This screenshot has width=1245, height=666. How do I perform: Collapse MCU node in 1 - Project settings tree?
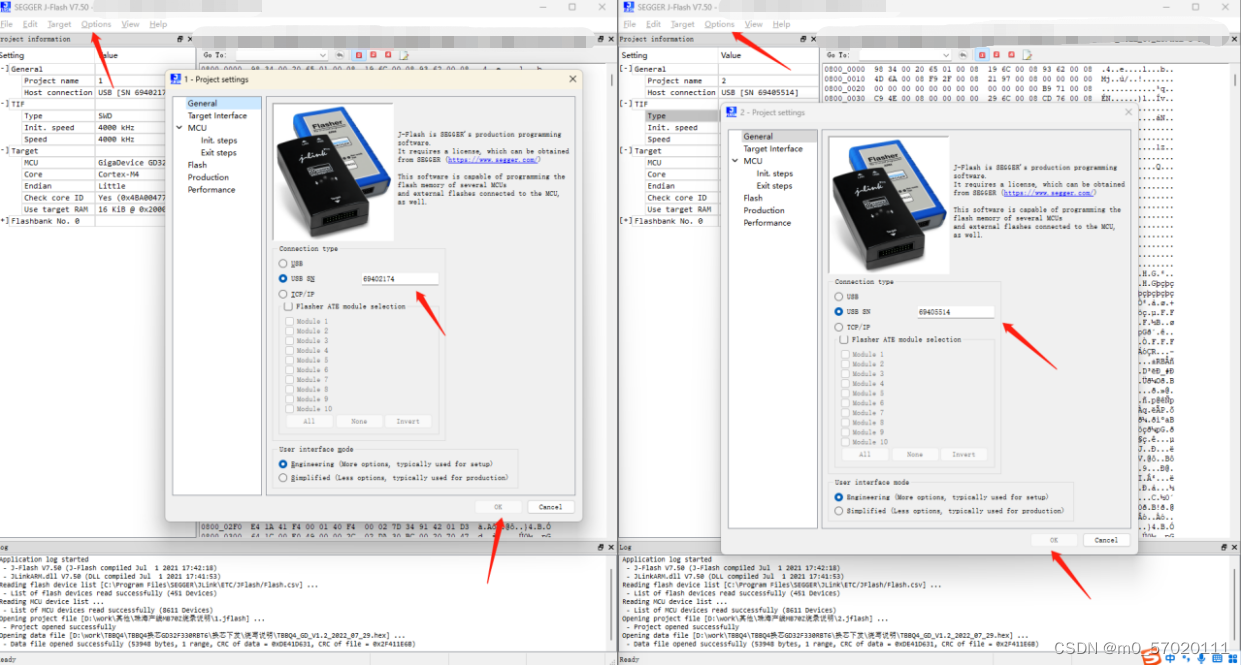[179, 128]
